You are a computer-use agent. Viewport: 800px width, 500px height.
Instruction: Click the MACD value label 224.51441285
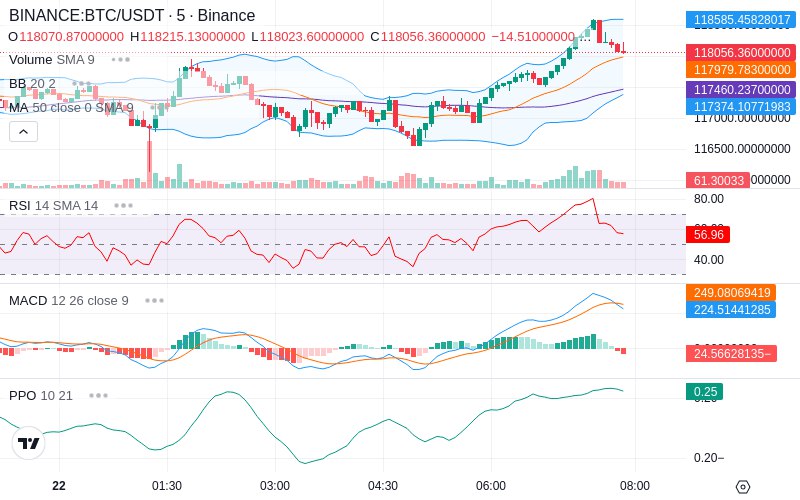click(x=731, y=310)
